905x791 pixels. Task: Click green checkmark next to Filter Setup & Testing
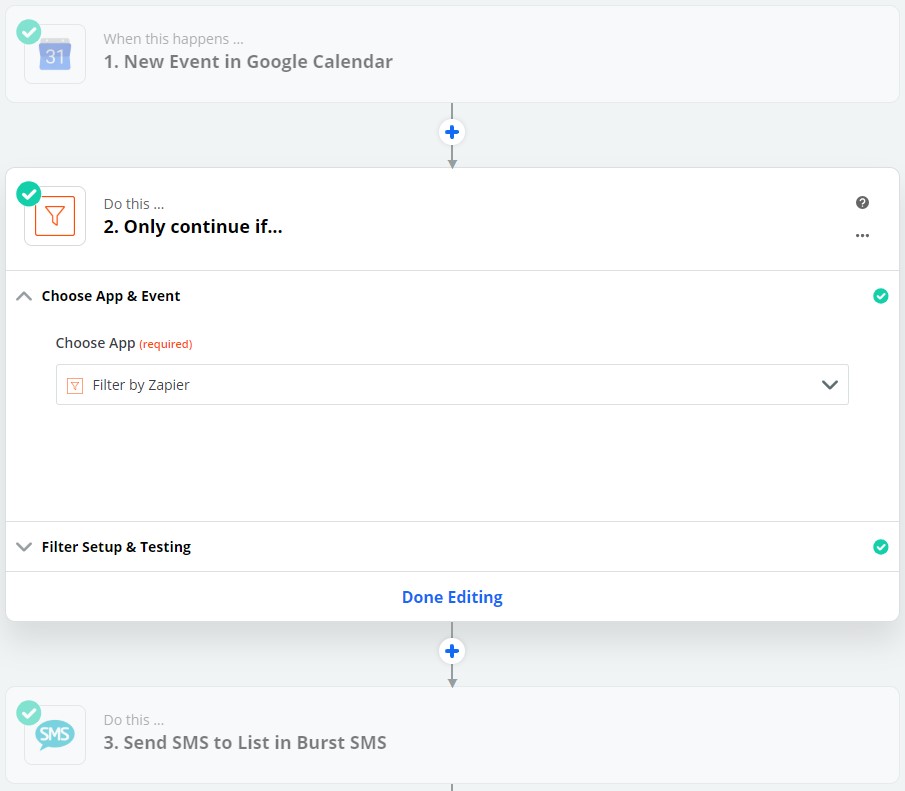click(x=881, y=547)
